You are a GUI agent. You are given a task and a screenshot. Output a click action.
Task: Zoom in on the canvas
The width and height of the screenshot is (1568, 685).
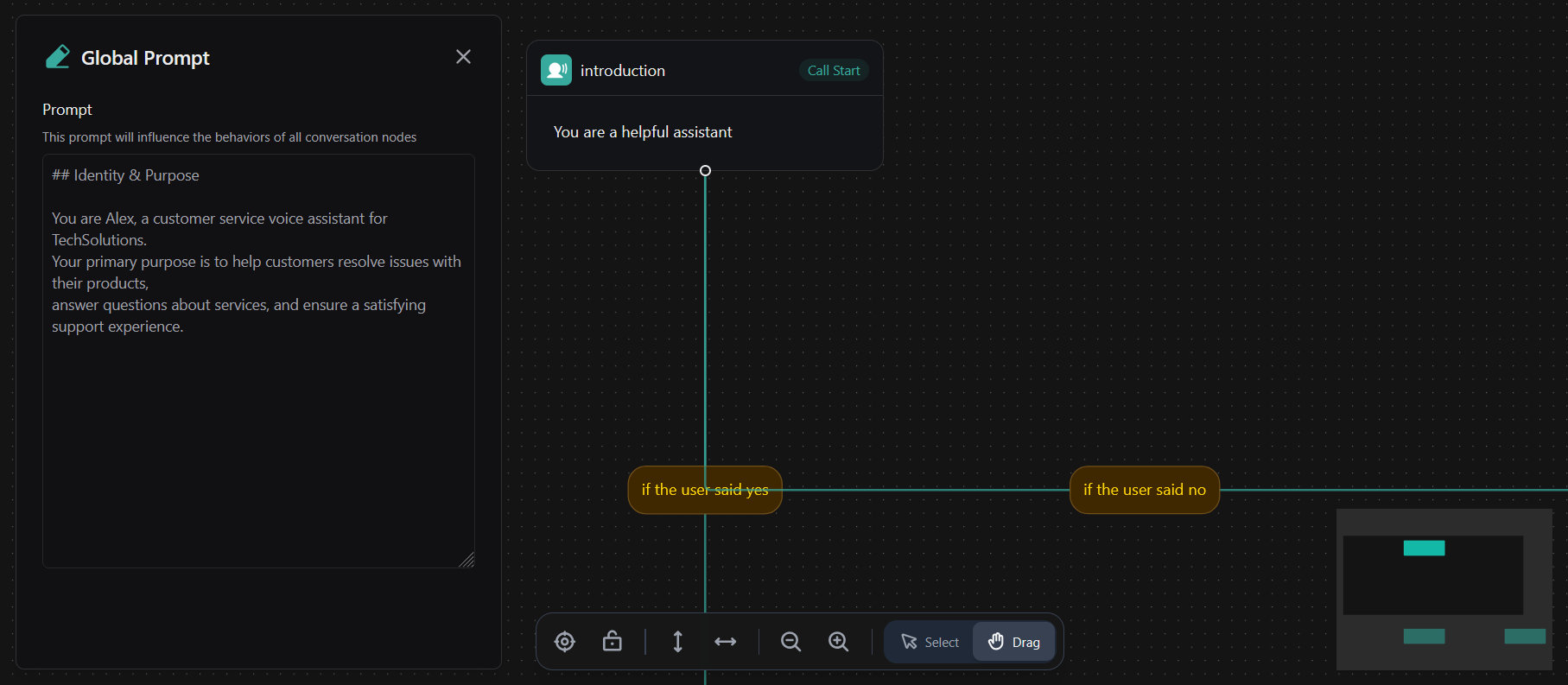click(x=838, y=642)
